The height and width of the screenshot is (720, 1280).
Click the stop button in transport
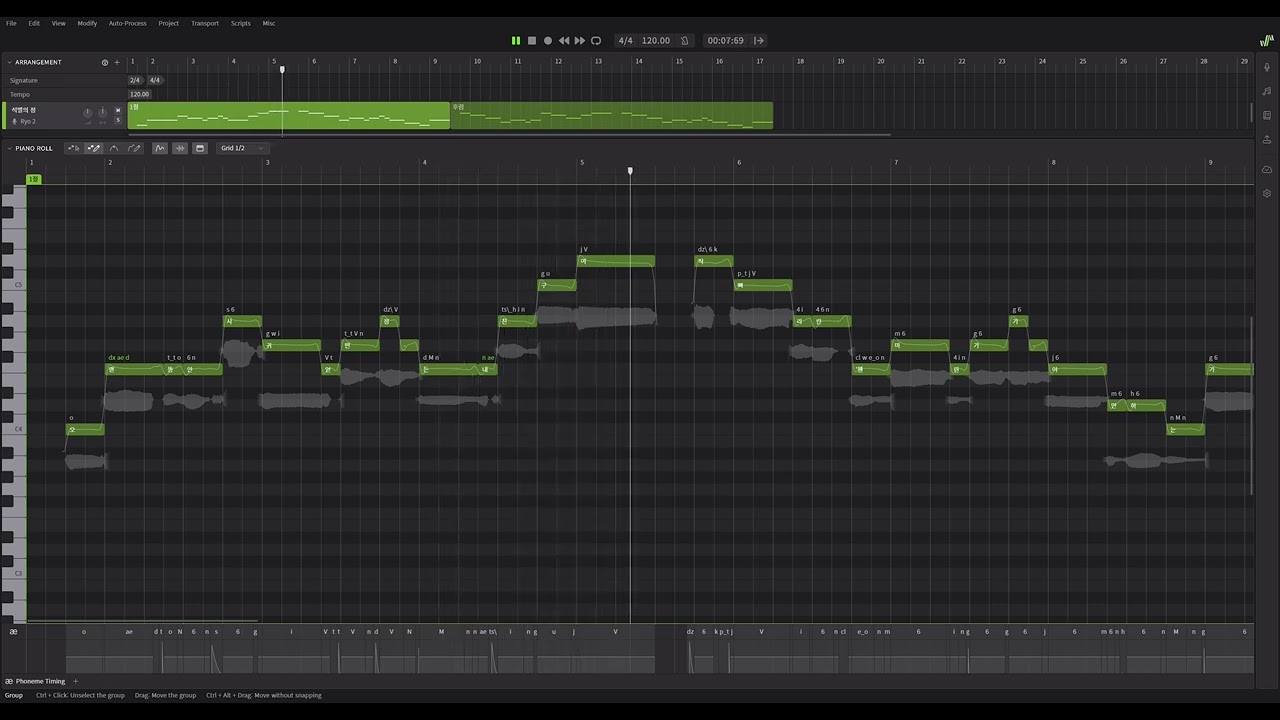532,41
